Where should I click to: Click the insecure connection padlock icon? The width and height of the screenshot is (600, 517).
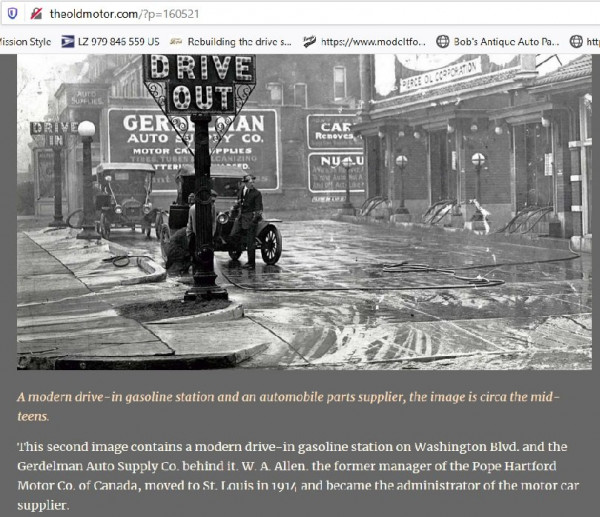pos(36,14)
